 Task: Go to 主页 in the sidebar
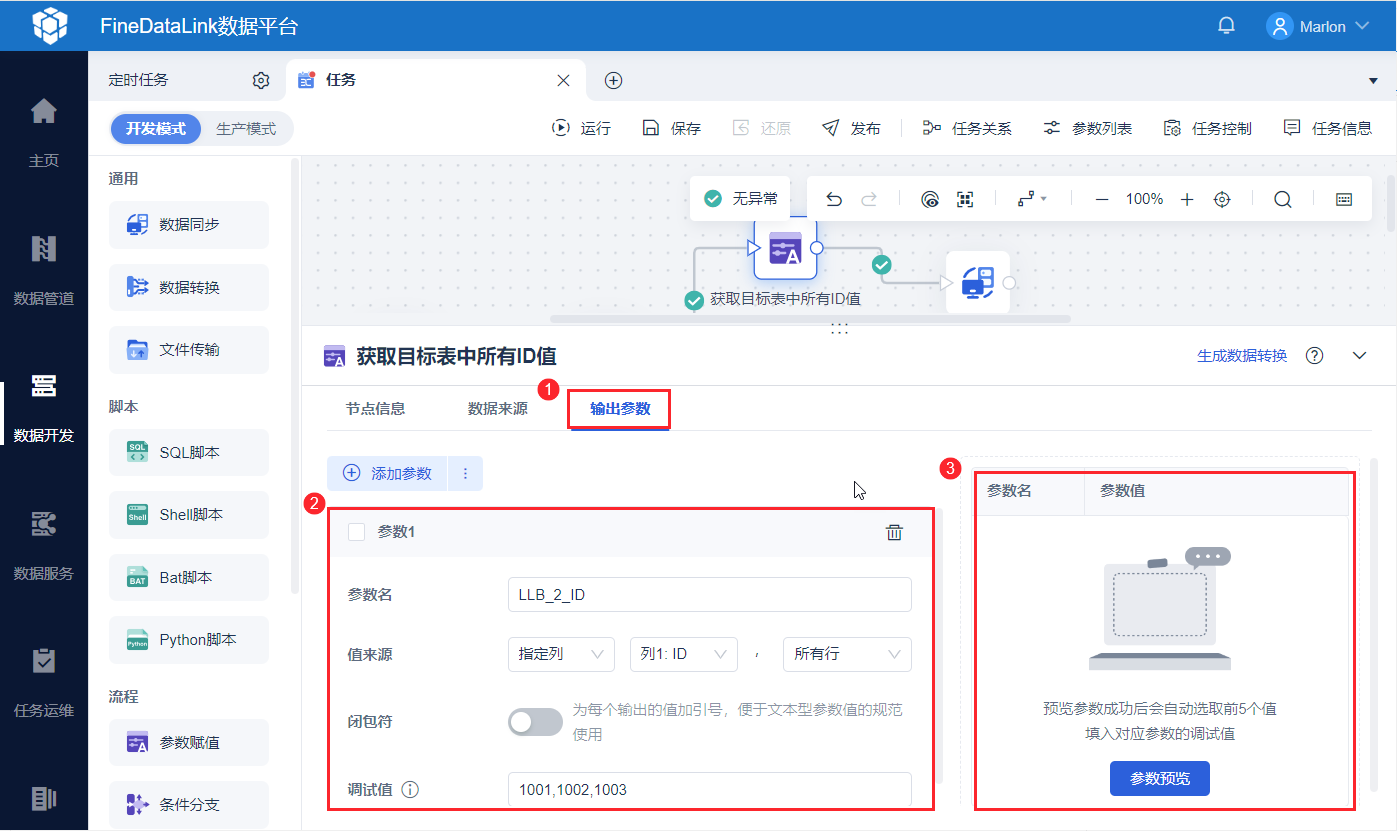[44, 130]
